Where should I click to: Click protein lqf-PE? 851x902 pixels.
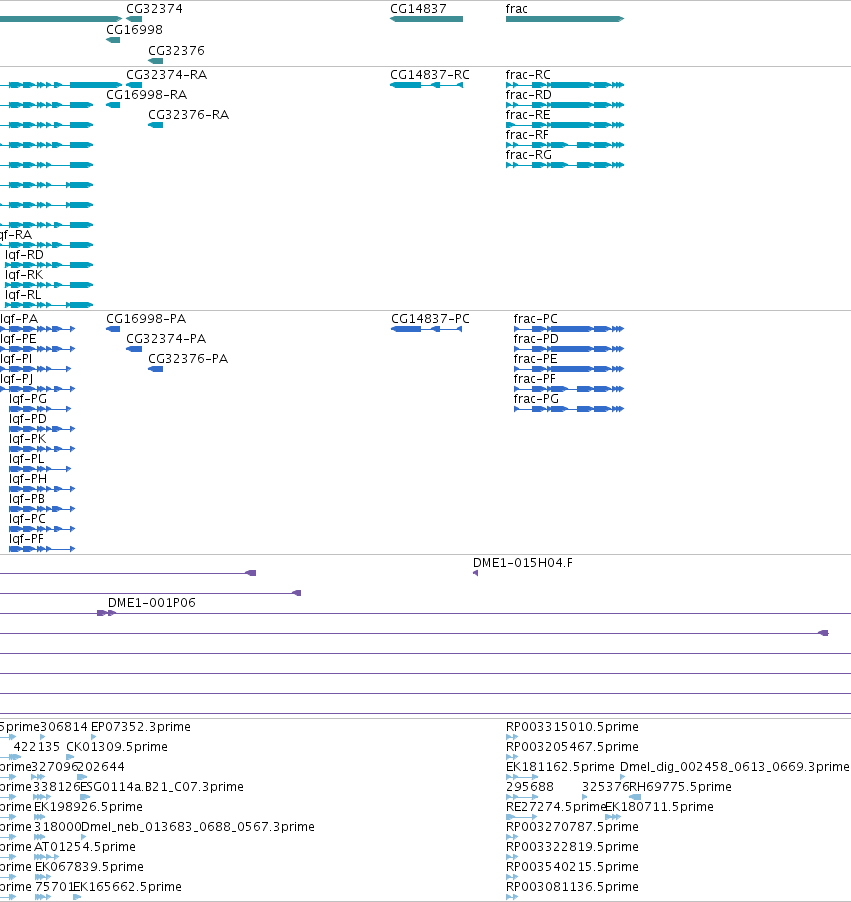click(x=18, y=339)
